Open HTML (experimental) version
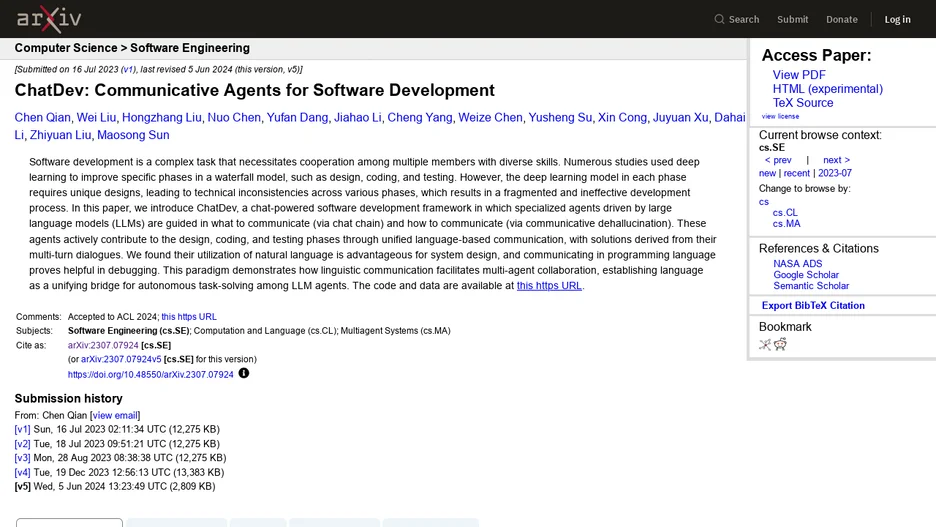This screenshot has height=527, width=936. 827,88
